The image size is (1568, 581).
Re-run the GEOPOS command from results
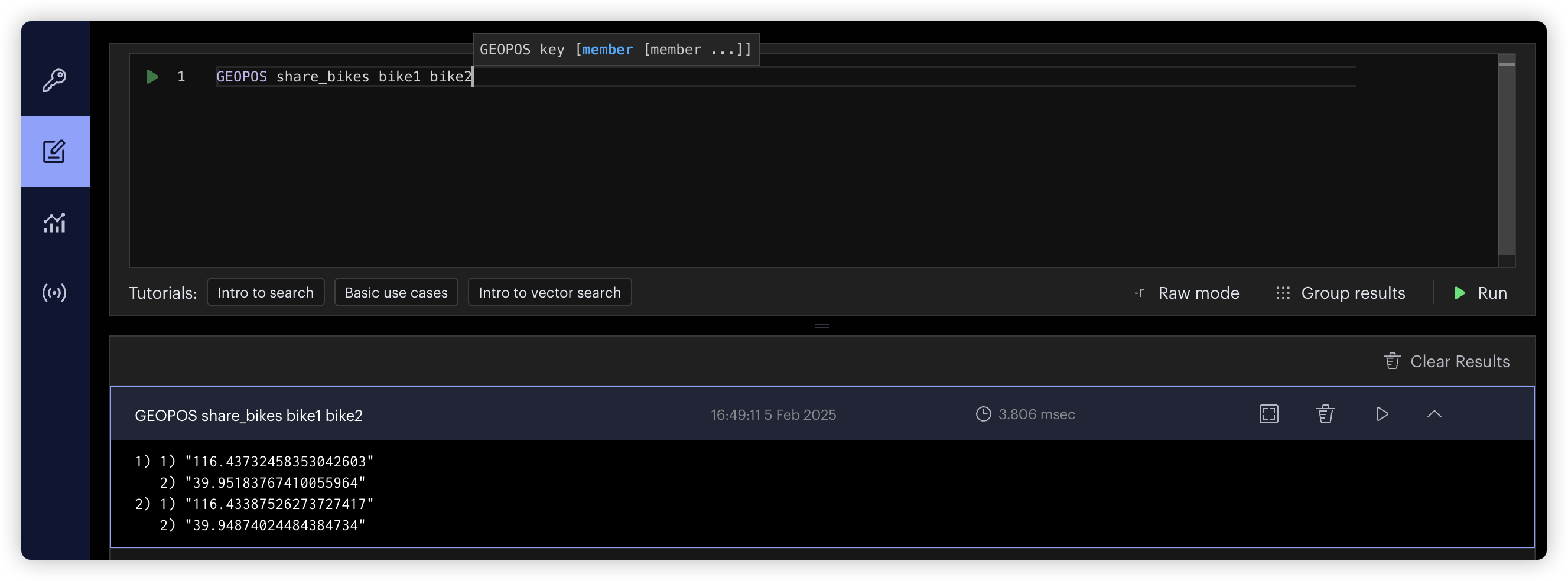(1382, 414)
